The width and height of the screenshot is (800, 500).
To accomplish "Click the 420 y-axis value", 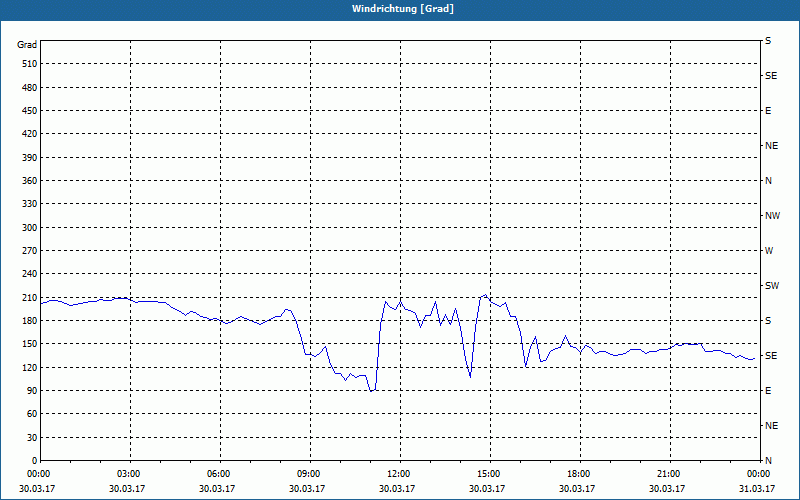I will coord(29,134).
